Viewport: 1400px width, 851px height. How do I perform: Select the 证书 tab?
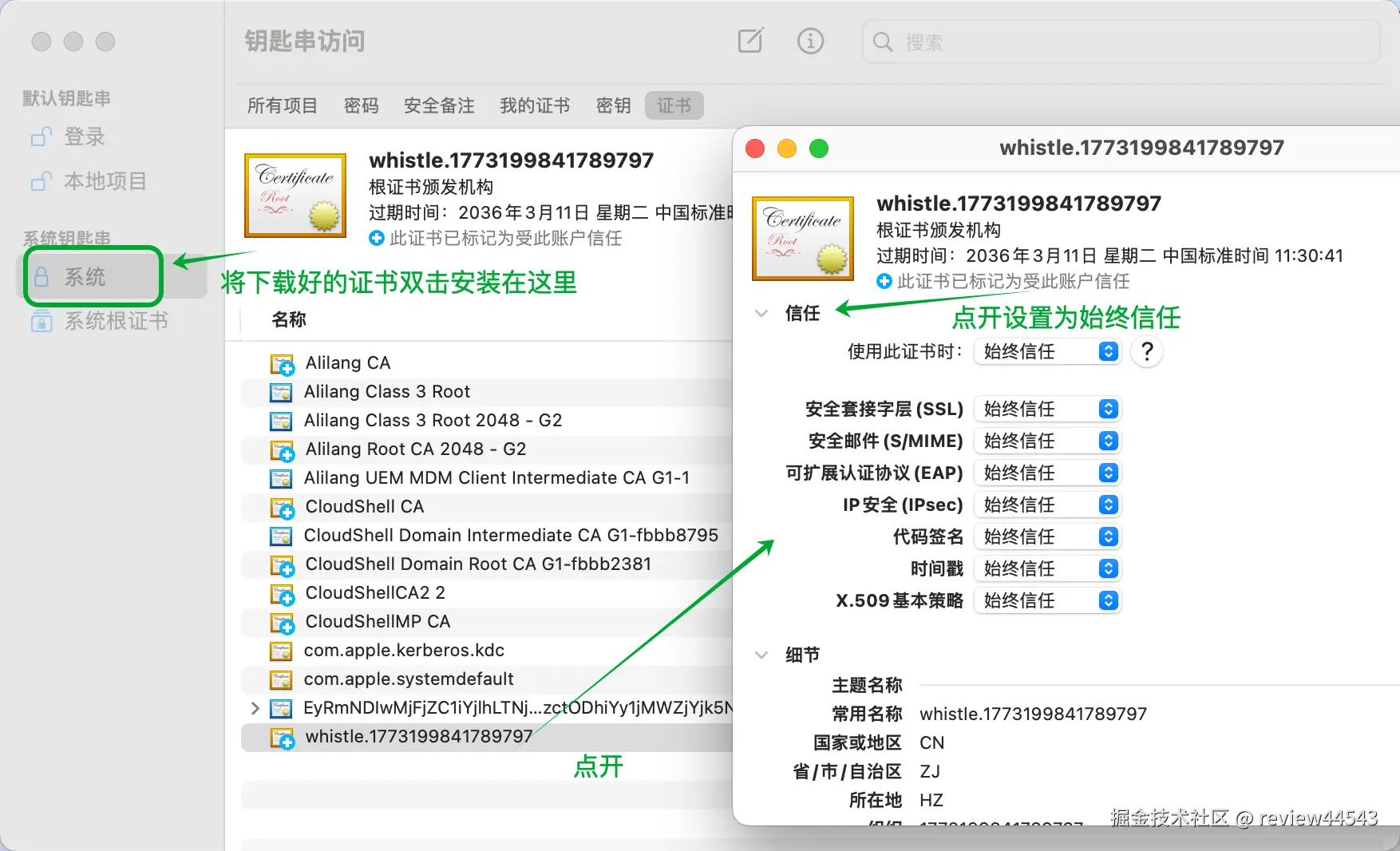674,105
